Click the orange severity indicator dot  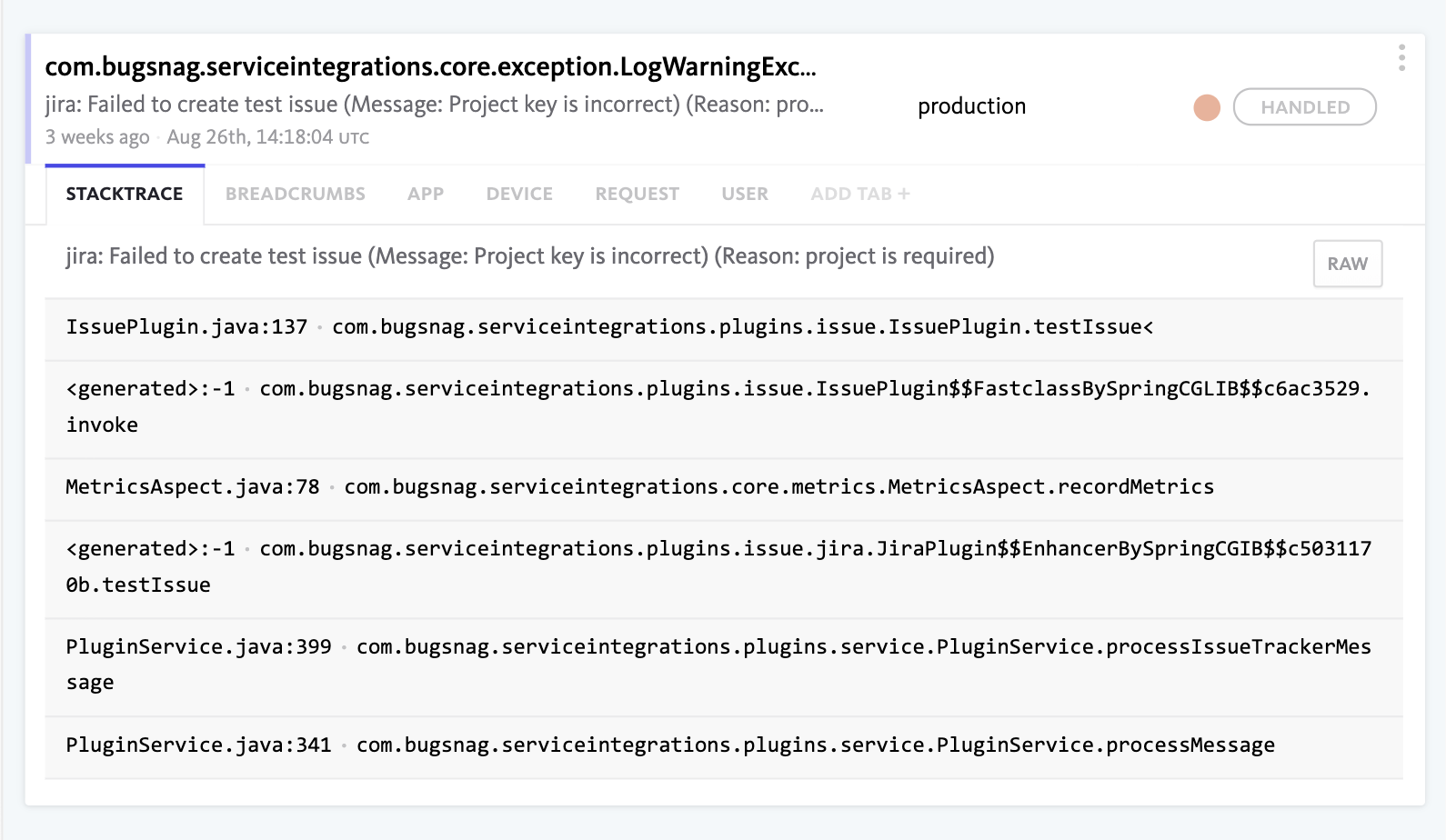click(x=1207, y=107)
